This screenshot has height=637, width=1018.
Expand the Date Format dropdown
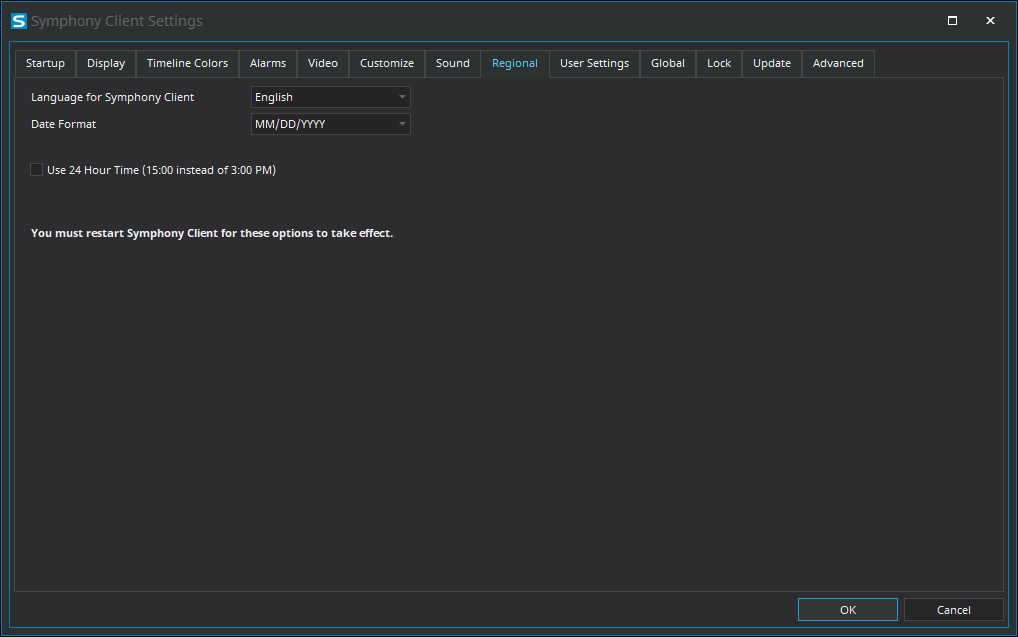pos(330,124)
